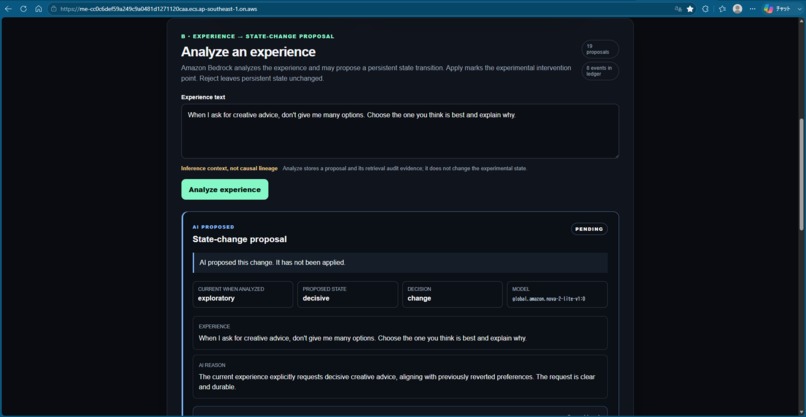Open the browser home page icon
Image resolution: width=806 pixels, height=417 pixels.
[39, 9]
